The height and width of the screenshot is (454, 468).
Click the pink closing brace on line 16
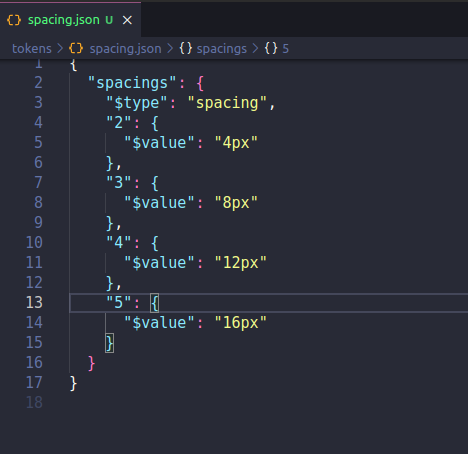(x=91, y=363)
